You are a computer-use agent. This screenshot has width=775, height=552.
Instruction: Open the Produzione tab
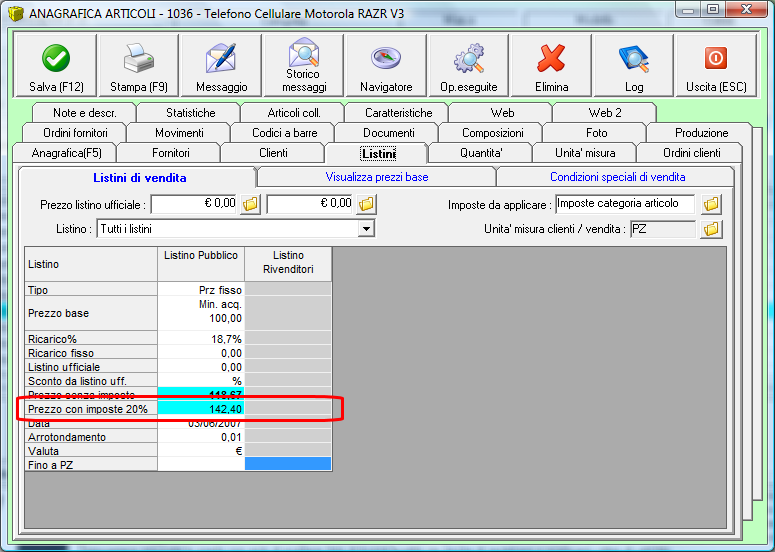tap(701, 133)
